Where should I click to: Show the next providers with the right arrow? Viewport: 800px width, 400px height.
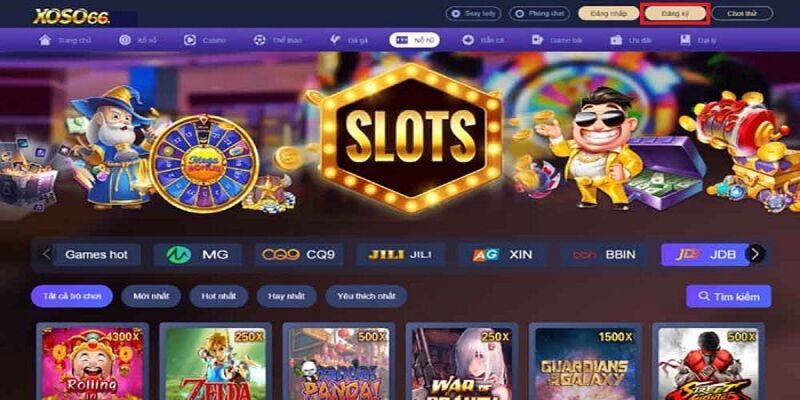[755, 254]
